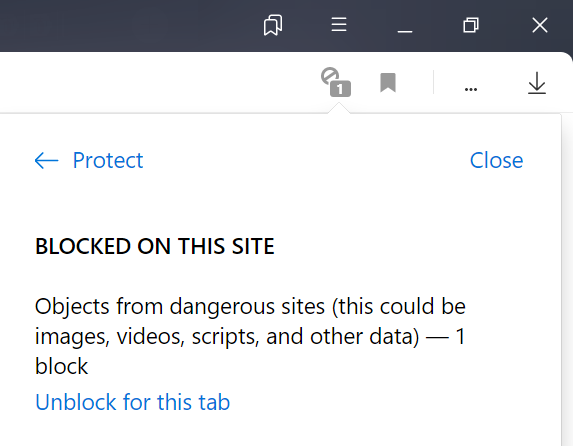Go back using the left arrow icon
This screenshot has width=573, height=446.
[x=46, y=160]
